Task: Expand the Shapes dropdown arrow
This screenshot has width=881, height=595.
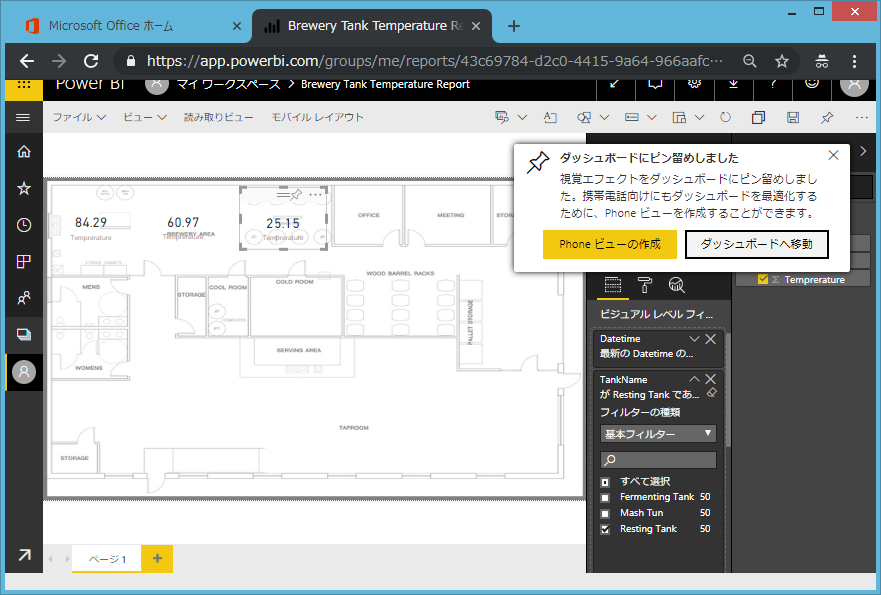Action: tap(605, 117)
